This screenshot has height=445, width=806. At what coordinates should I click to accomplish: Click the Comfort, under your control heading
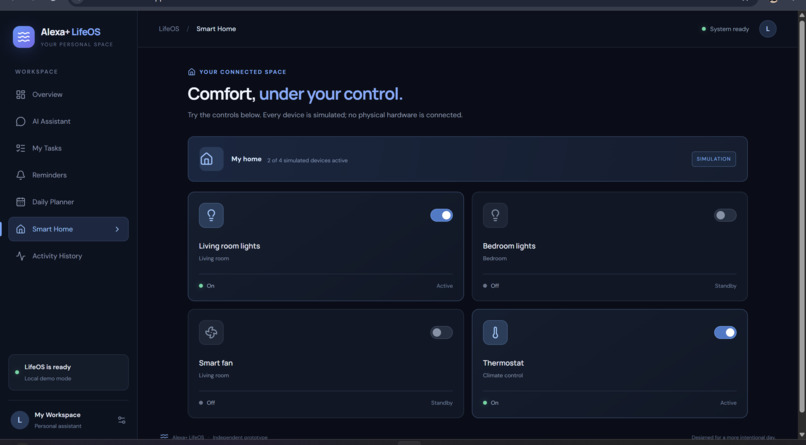(x=295, y=94)
